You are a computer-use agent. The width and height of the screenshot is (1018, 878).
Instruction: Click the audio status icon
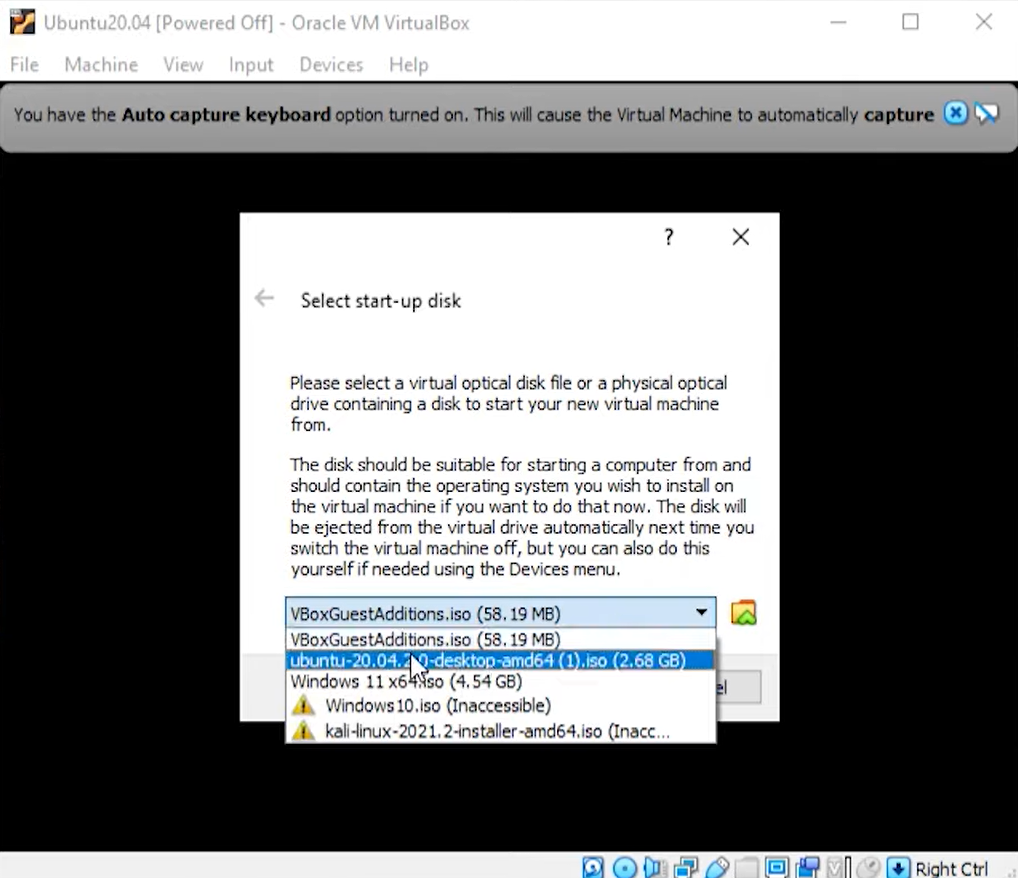click(x=655, y=867)
